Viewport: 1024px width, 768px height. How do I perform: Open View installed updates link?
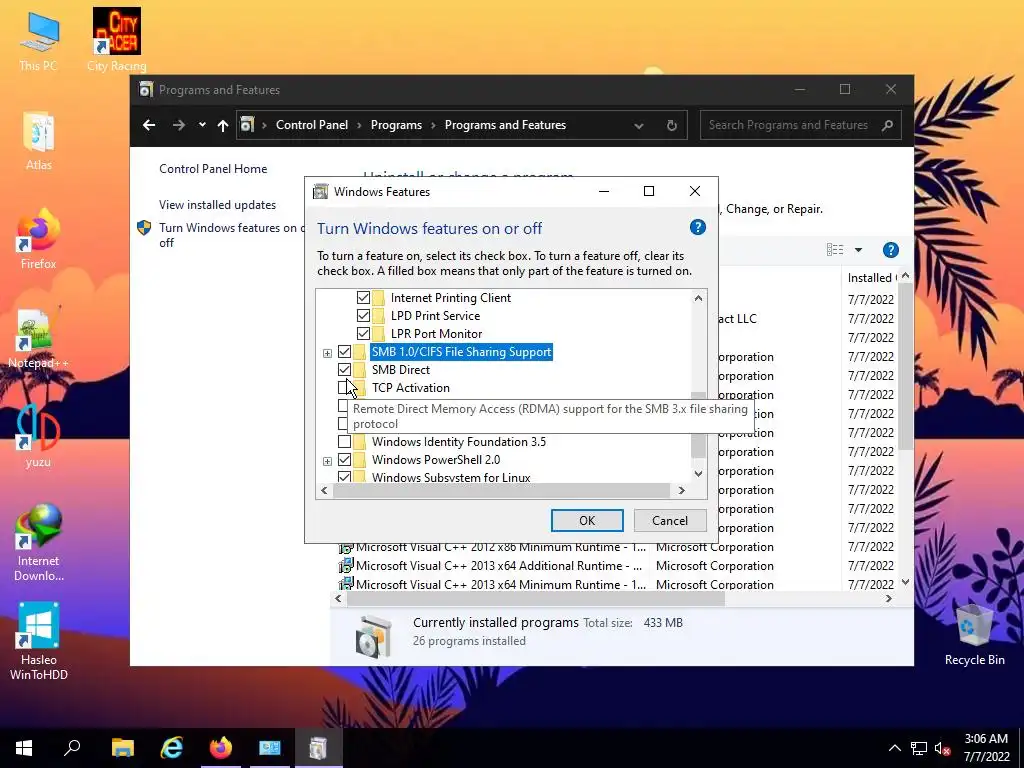[x=217, y=204]
